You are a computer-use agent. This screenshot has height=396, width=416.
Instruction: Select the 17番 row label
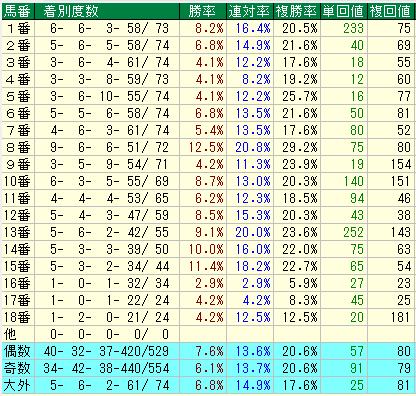coord(17,301)
